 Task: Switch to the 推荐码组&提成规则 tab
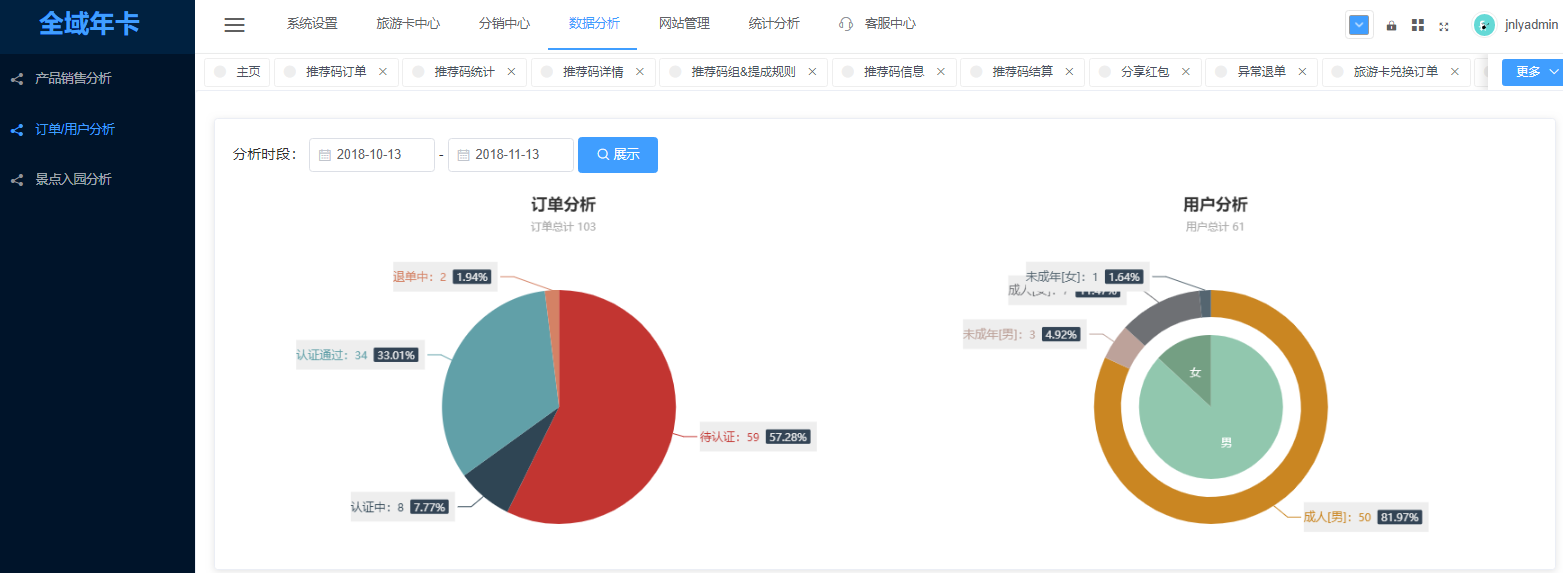pyautogui.click(x=743, y=72)
